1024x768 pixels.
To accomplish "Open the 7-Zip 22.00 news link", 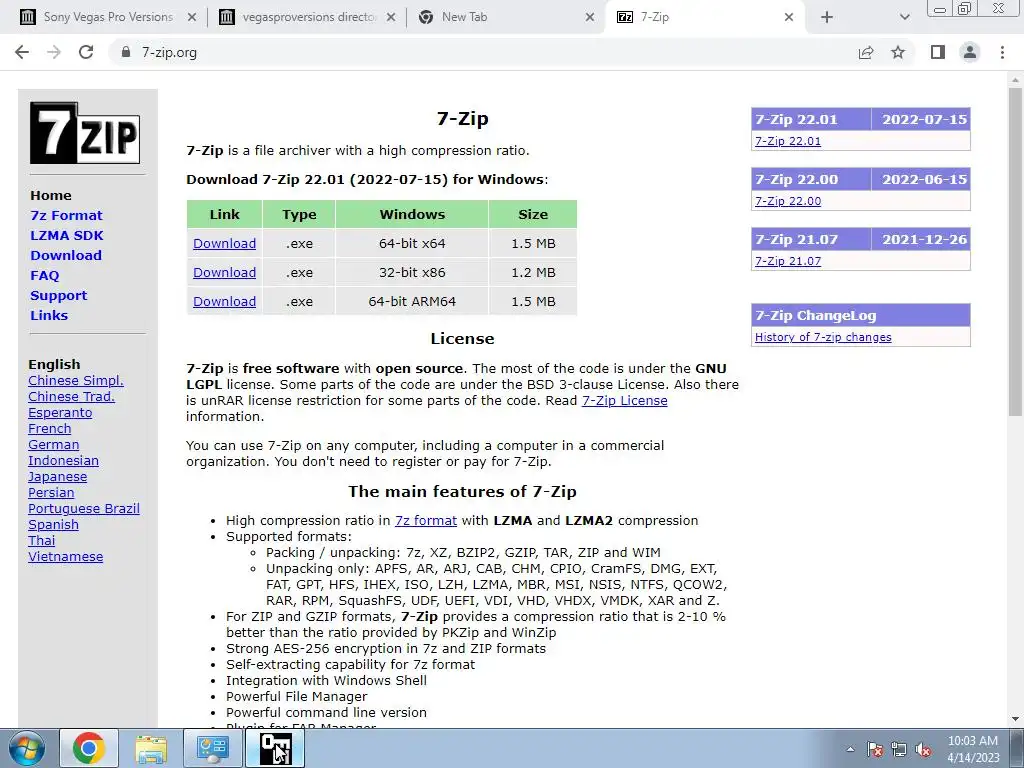I will click(x=788, y=201).
